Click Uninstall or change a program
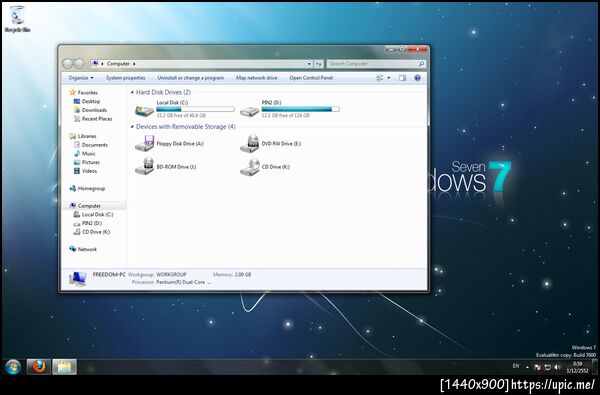The width and height of the screenshot is (600, 395). point(191,78)
